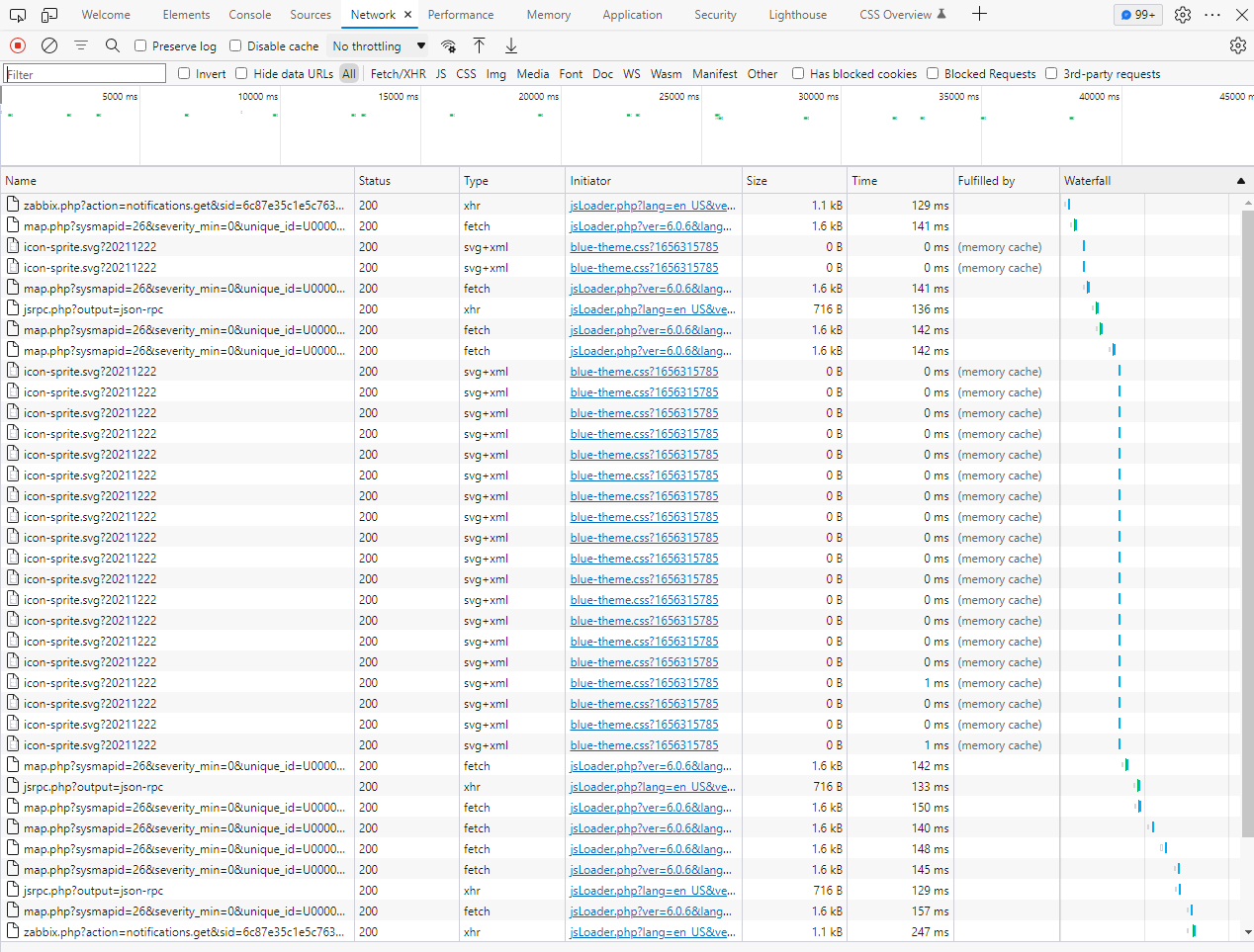The image size is (1254, 952).
Task: Open the network search magnifier
Action: (113, 45)
